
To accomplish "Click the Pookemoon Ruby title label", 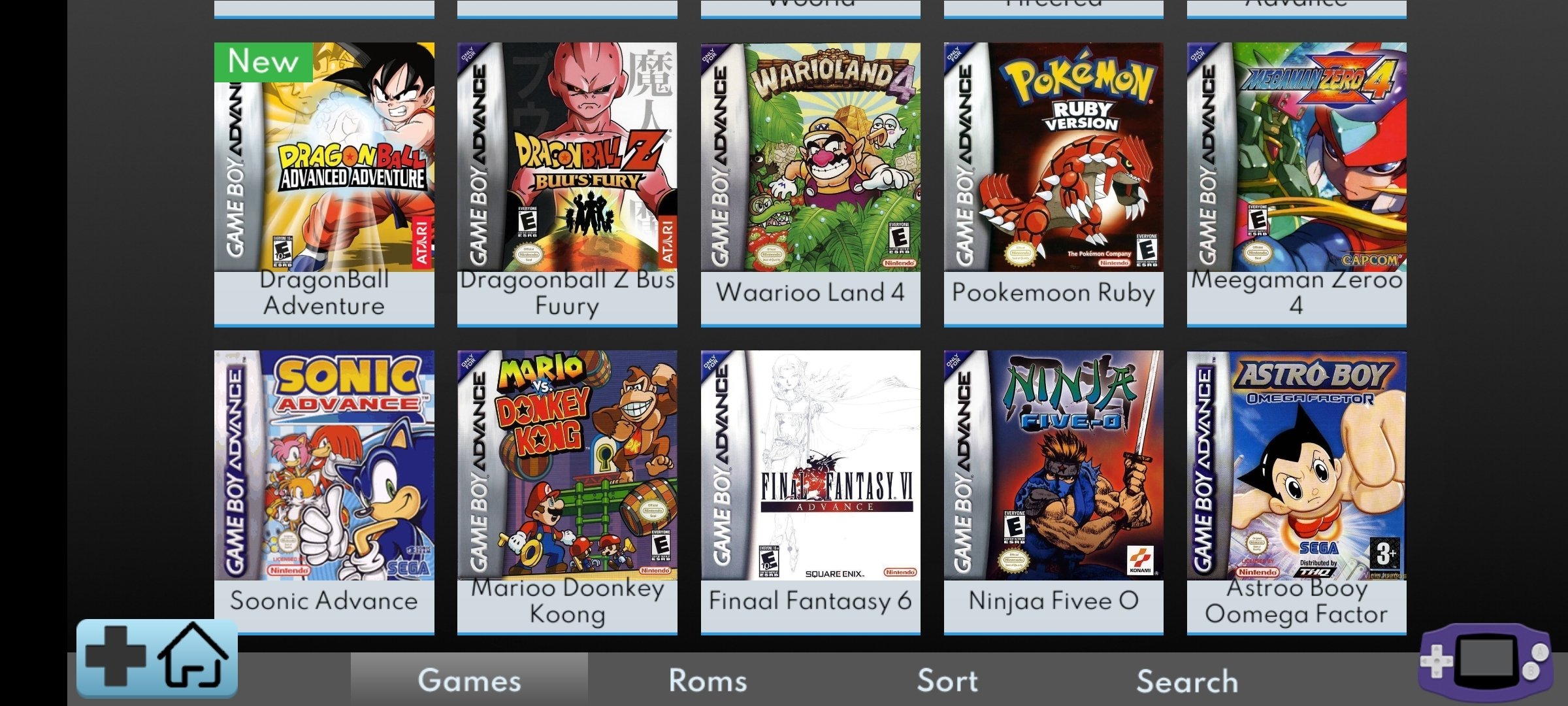I will click(x=1053, y=292).
